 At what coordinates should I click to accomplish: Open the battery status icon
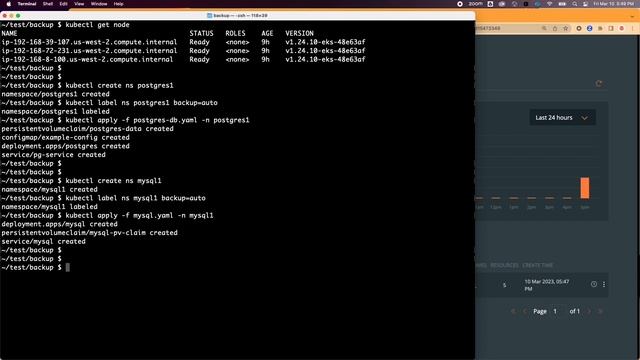pyautogui.click(x=562, y=4)
